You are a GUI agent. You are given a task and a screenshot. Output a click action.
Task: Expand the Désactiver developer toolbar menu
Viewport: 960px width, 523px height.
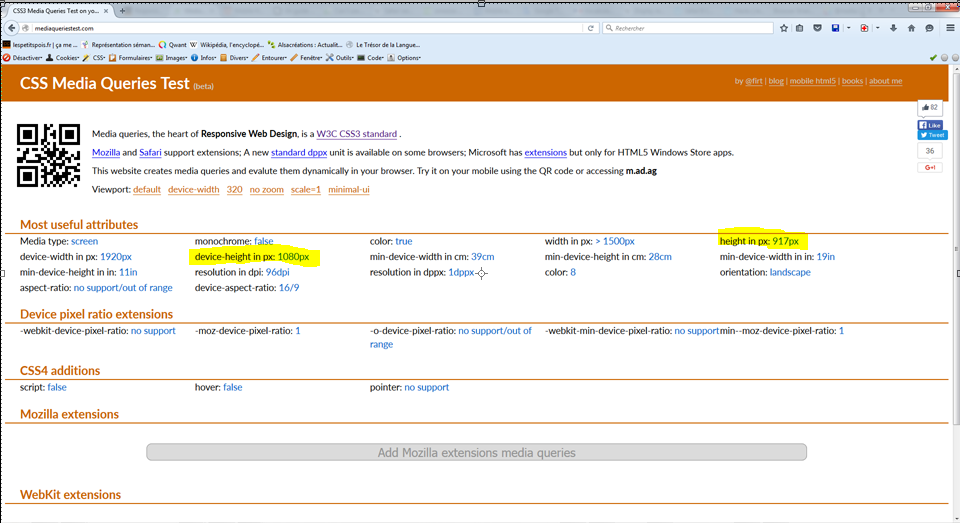point(24,58)
